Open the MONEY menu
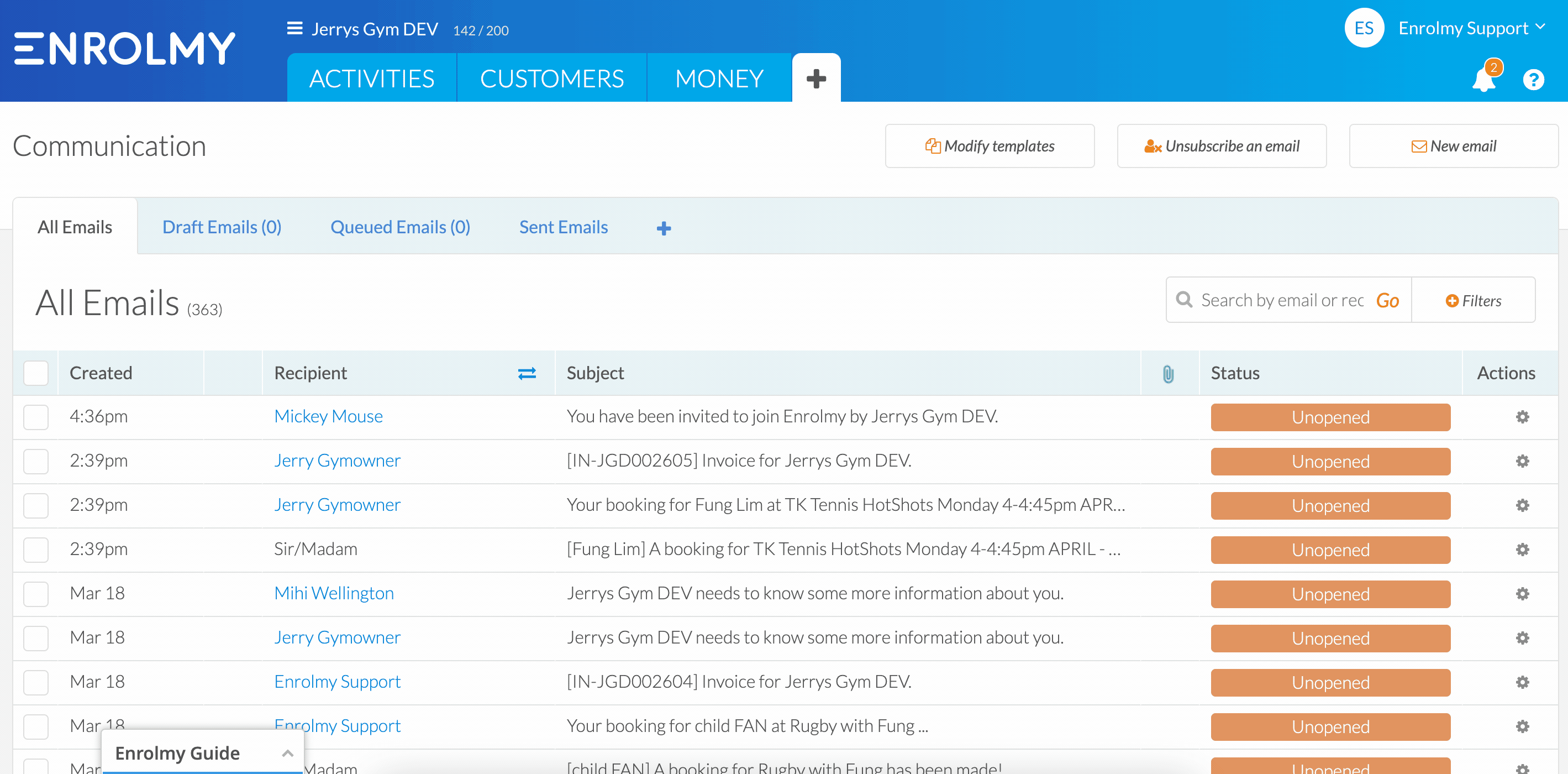 coord(719,78)
